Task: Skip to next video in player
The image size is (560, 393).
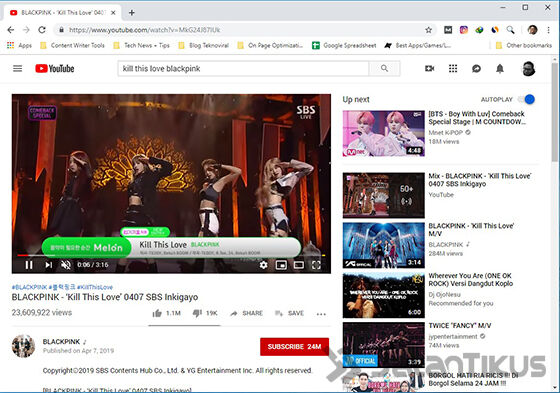Action: (48, 265)
